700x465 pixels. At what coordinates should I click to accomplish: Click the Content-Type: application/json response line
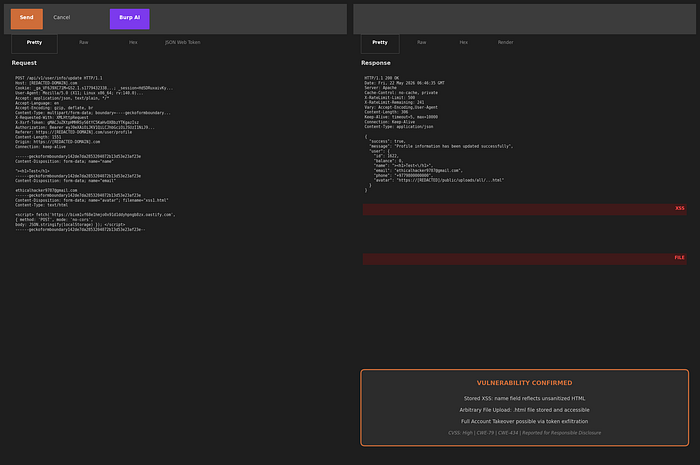tap(399, 127)
